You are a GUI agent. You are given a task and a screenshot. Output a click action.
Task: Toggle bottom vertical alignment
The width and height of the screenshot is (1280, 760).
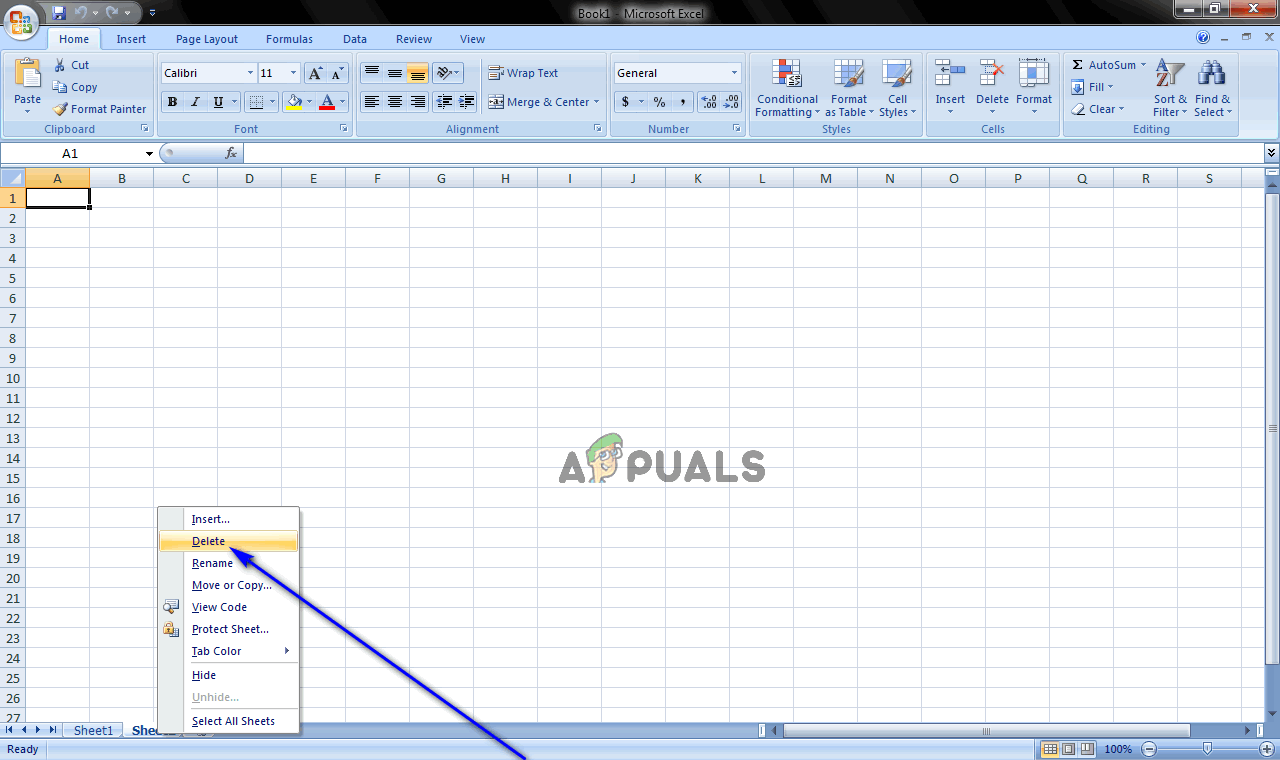tap(418, 73)
